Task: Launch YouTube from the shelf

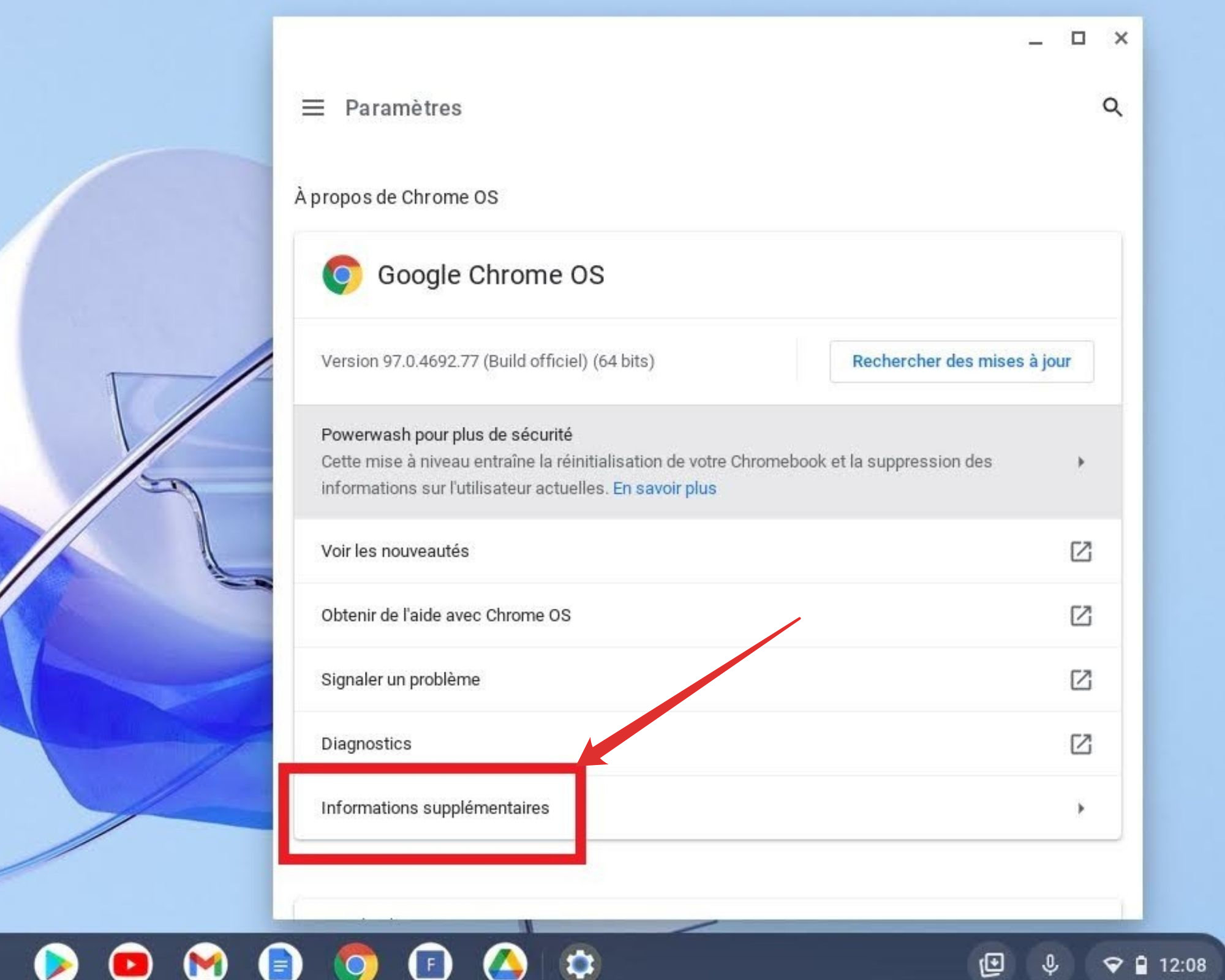Action: [130, 964]
